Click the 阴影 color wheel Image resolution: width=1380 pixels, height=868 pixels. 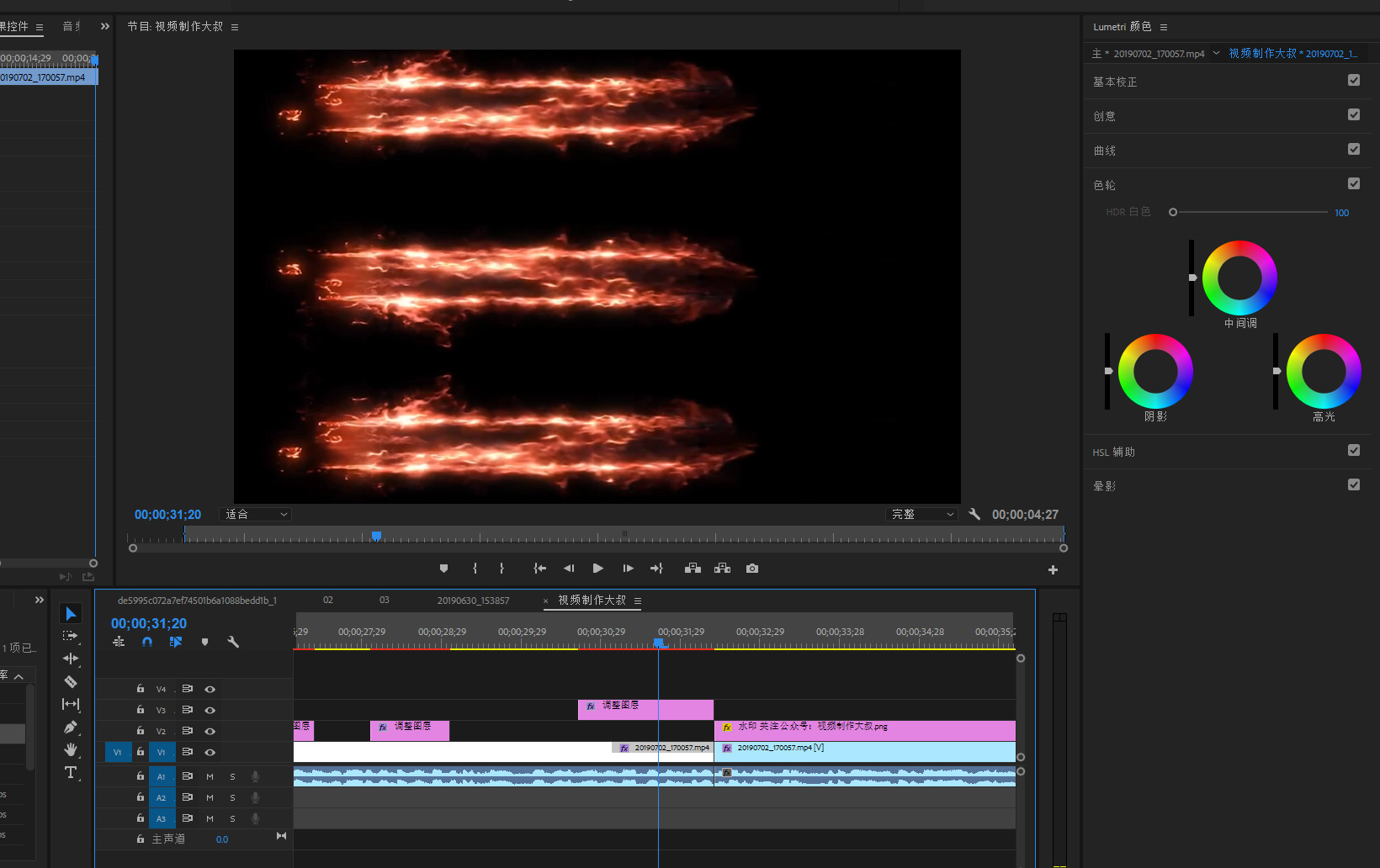pyautogui.click(x=1155, y=371)
